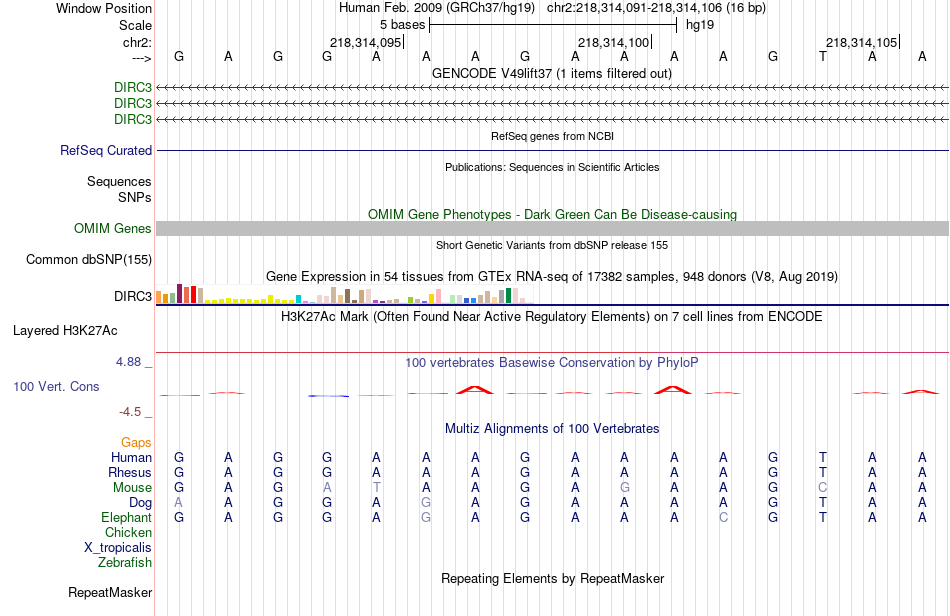Click the Common dbSNP(155) label

pyautogui.click(x=89, y=259)
